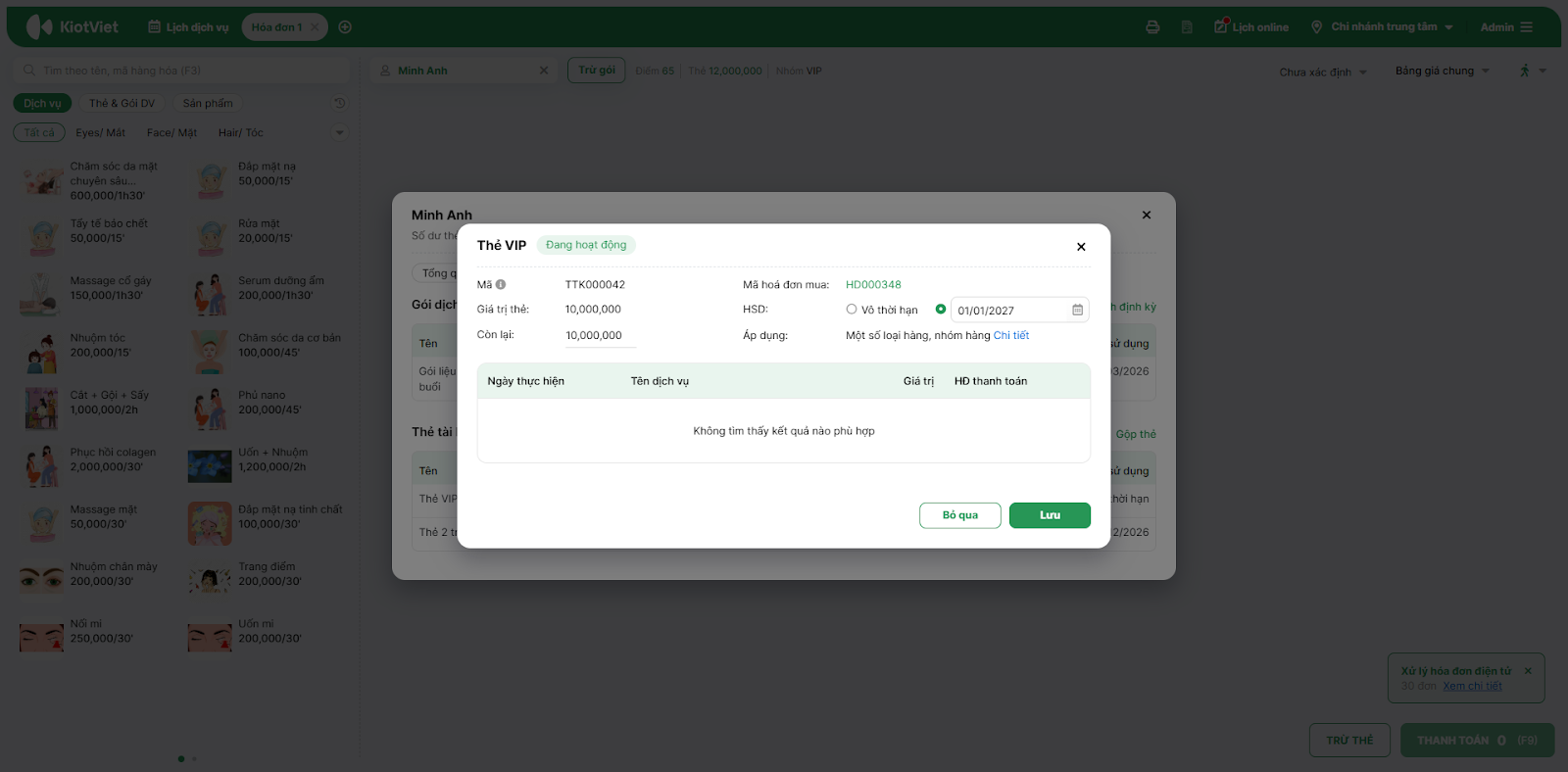Filter by Tất cả category
Viewport: 1568px width, 772px height.
(39, 132)
